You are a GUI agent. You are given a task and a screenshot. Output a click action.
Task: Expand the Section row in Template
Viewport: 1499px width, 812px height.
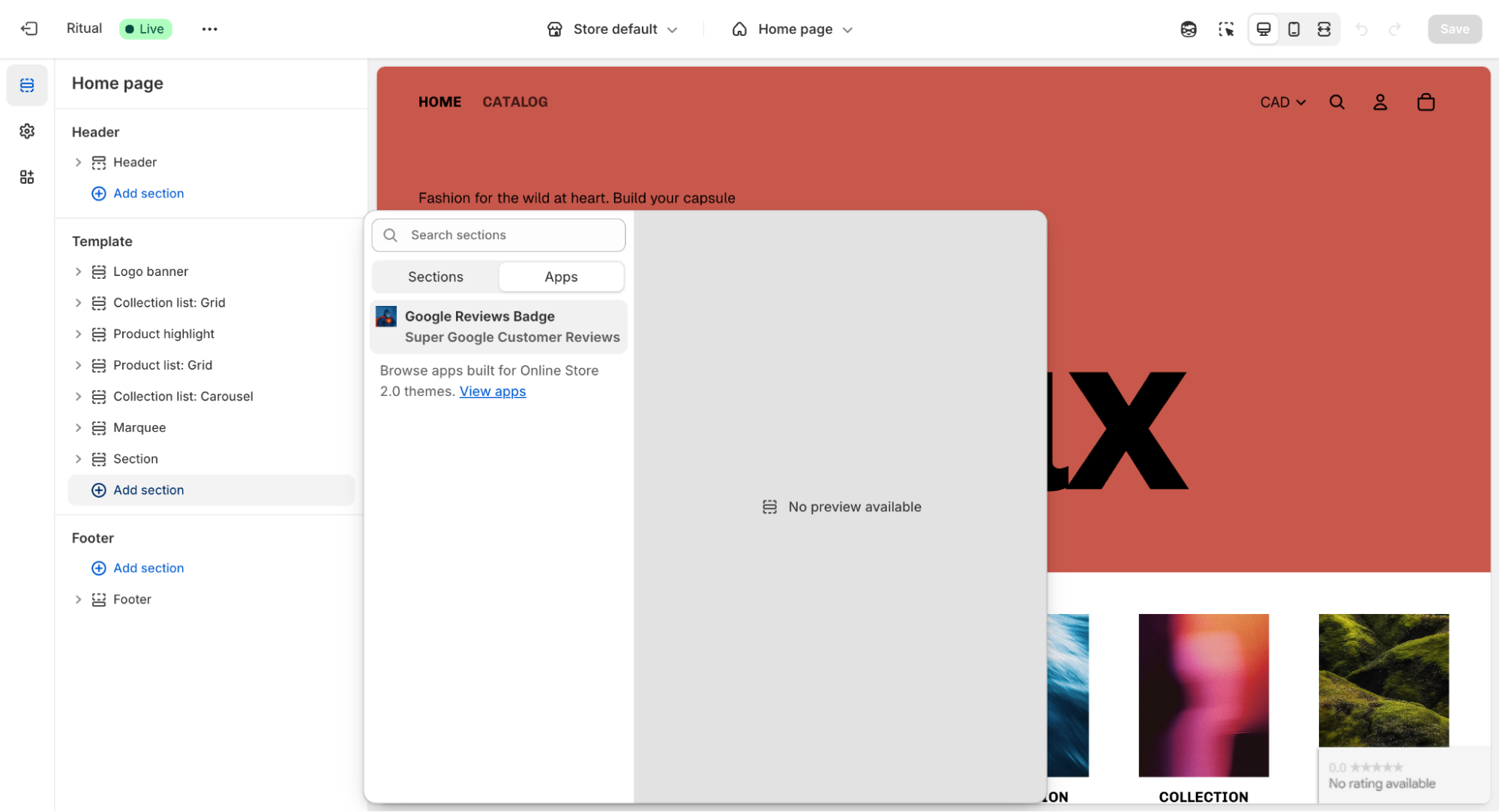(78, 459)
